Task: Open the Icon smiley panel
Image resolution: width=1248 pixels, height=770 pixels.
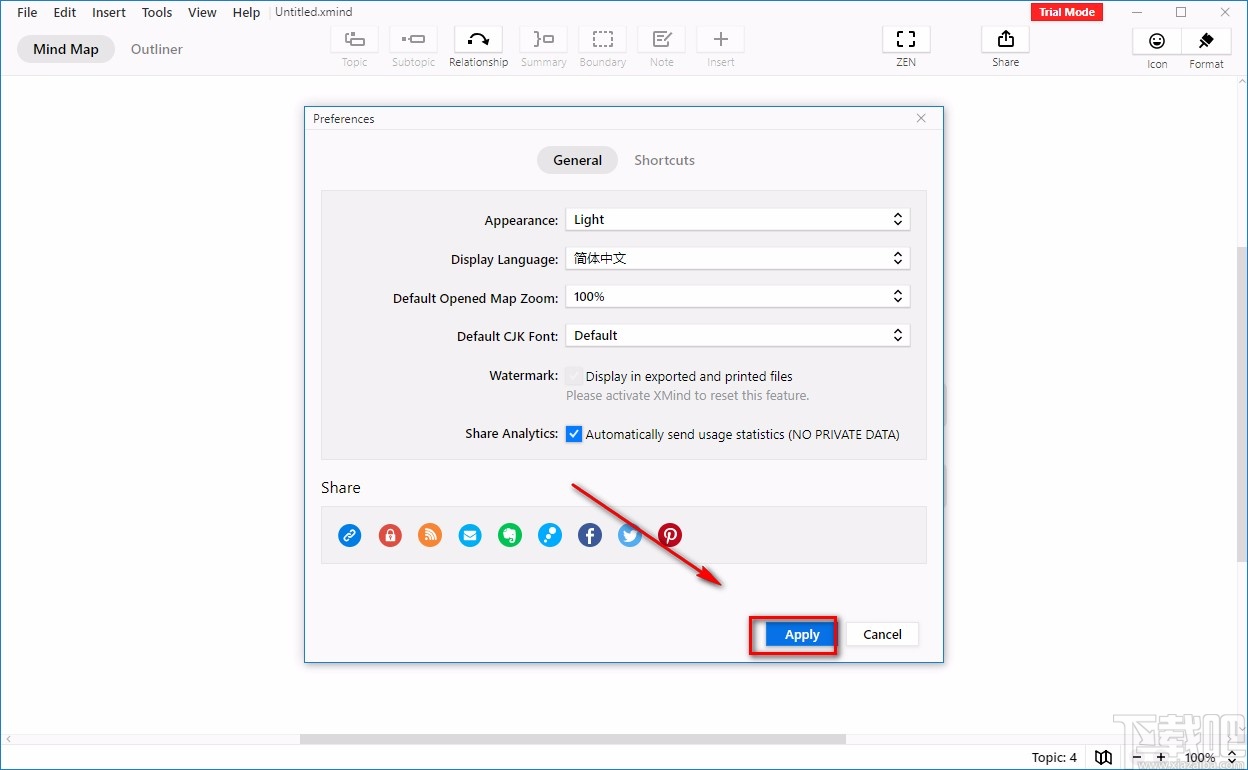Action: pyautogui.click(x=1157, y=41)
